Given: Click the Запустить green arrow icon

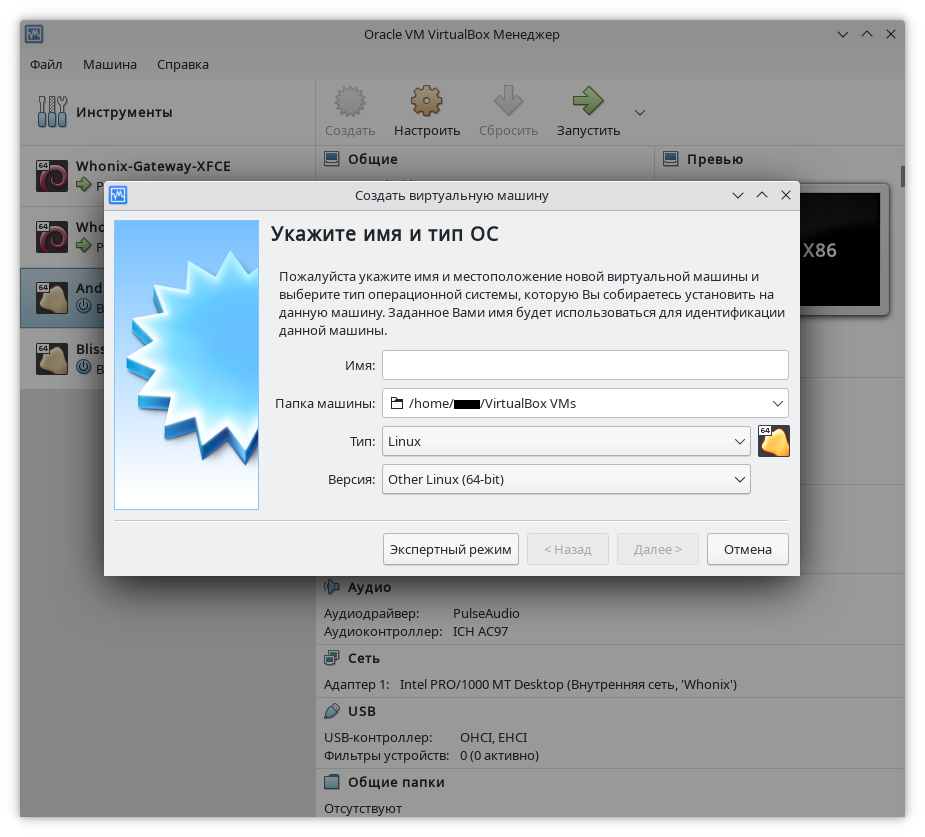Looking at the screenshot, I should (x=588, y=101).
